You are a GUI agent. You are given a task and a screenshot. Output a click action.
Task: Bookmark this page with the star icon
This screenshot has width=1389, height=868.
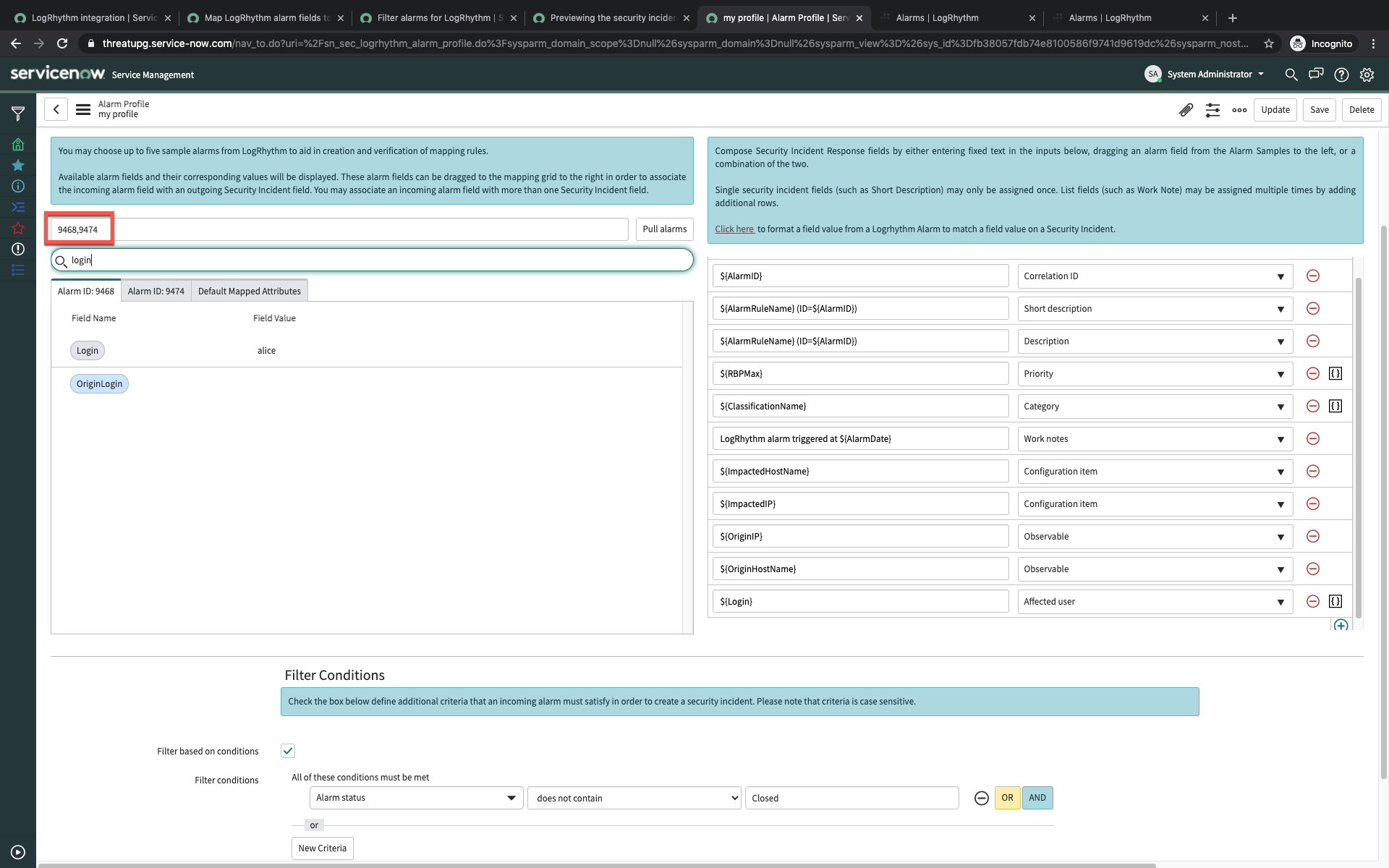click(1269, 44)
